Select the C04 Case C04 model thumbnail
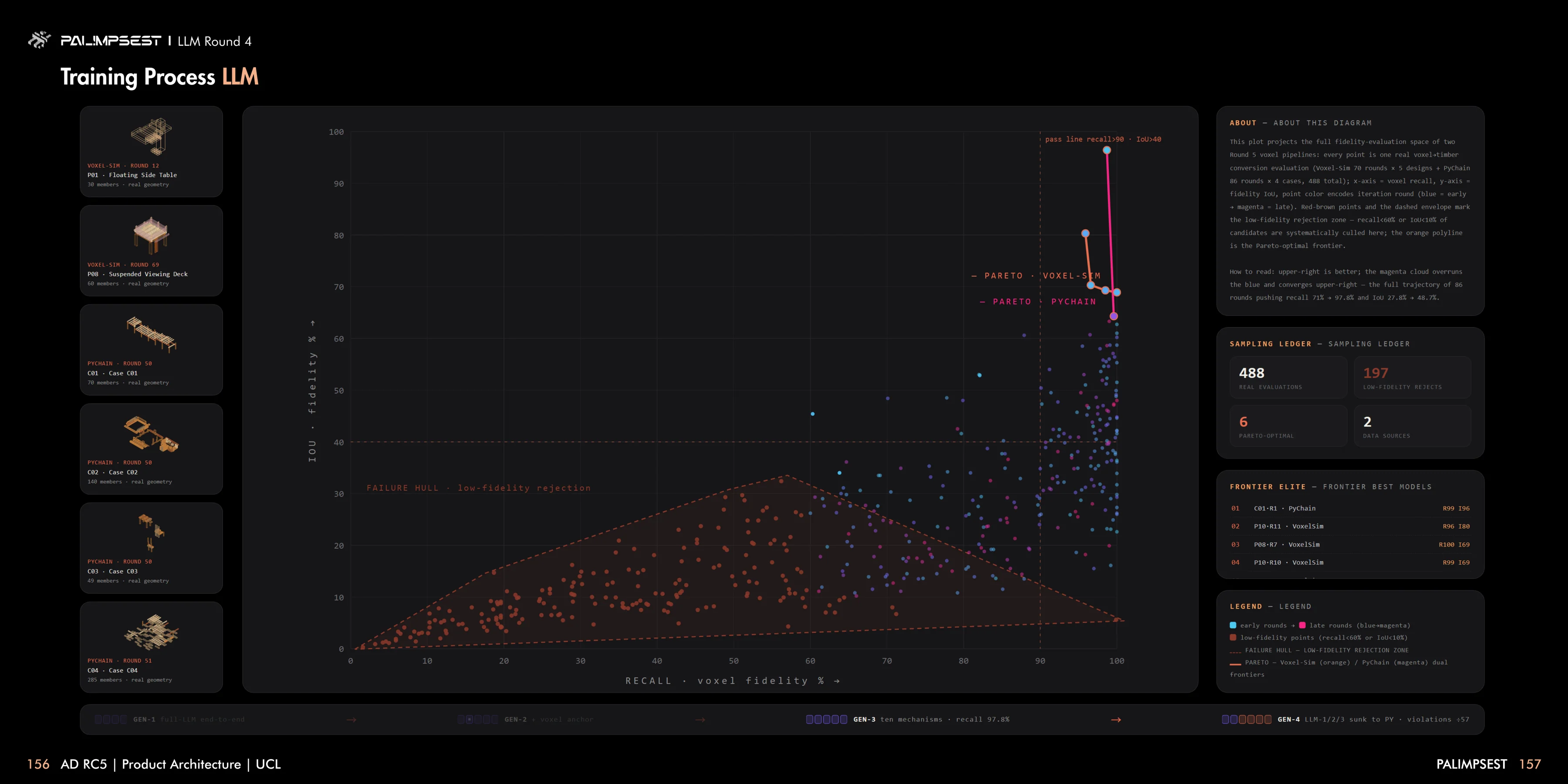Viewport: 1568px width, 784px height. click(151, 632)
